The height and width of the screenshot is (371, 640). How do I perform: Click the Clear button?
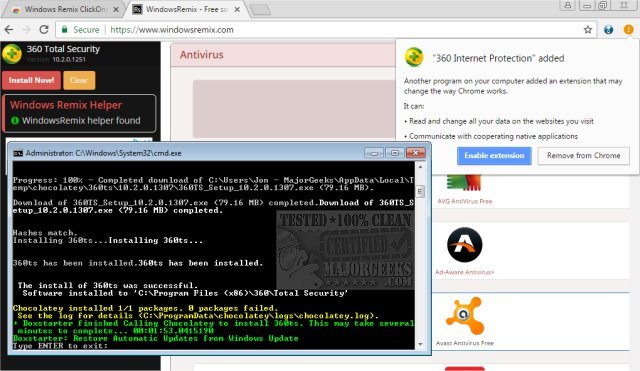click(x=79, y=80)
